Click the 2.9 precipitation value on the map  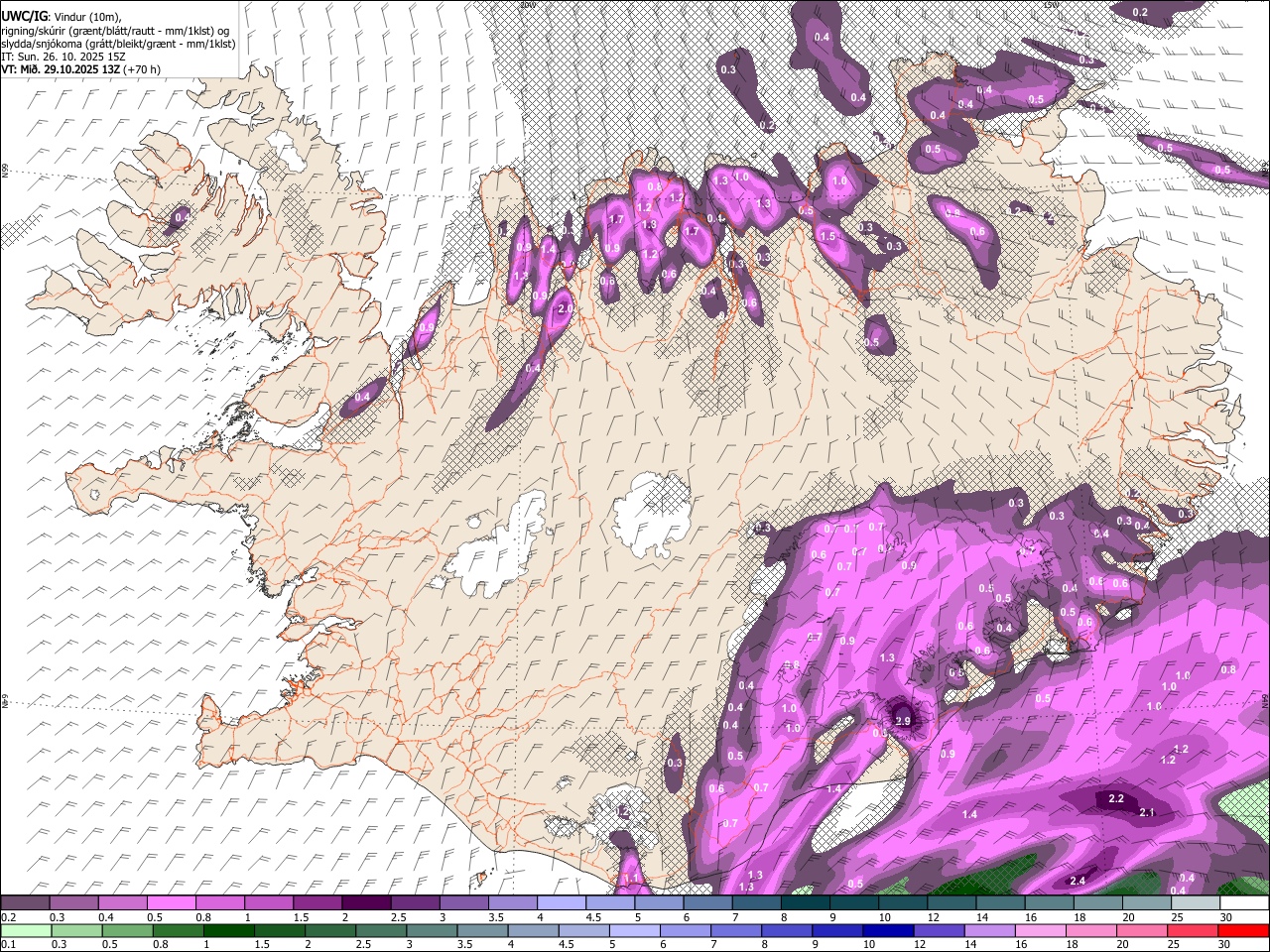click(x=902, y=721)
